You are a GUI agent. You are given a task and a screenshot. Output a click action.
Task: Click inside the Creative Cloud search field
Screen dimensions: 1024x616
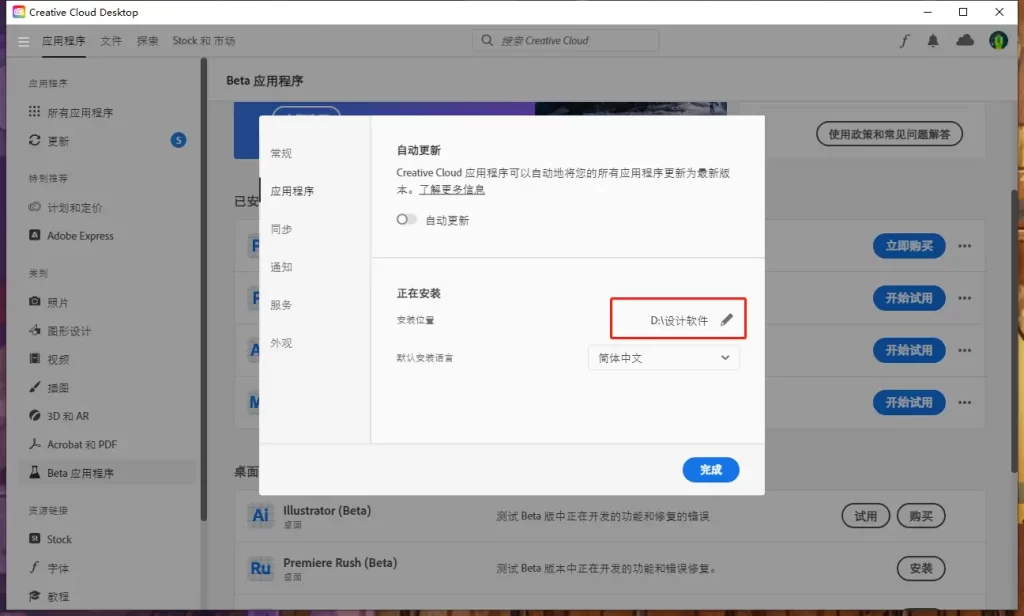[565, 40]
